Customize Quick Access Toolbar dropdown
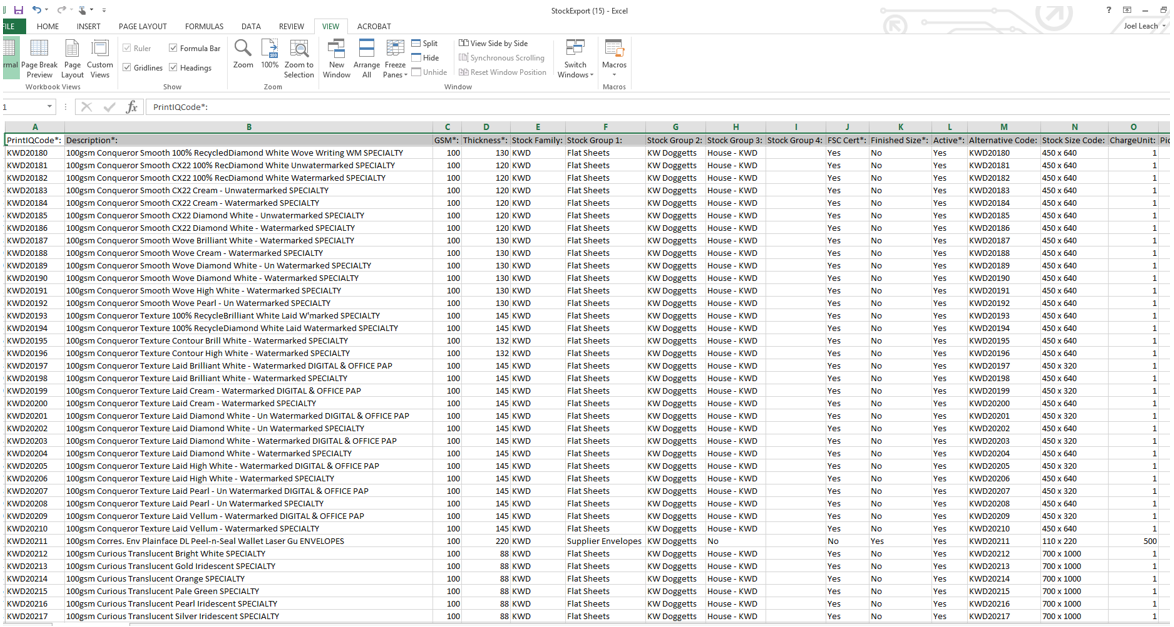 click(x=104, y=10)
